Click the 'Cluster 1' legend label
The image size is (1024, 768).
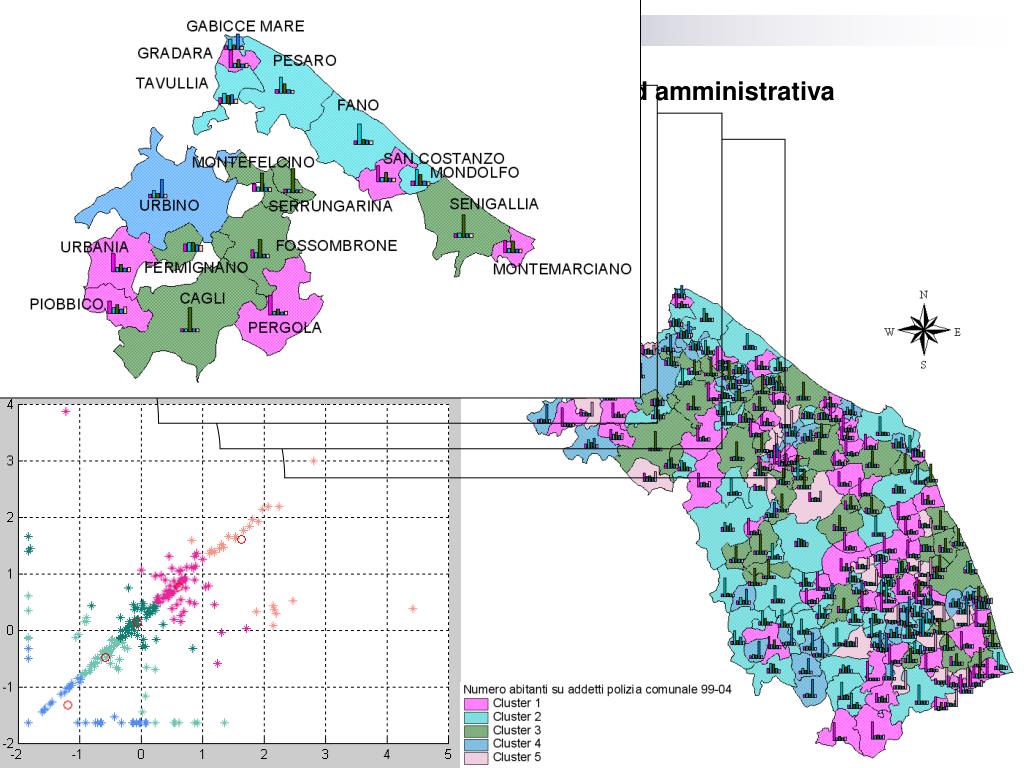(x=517, y=703)
